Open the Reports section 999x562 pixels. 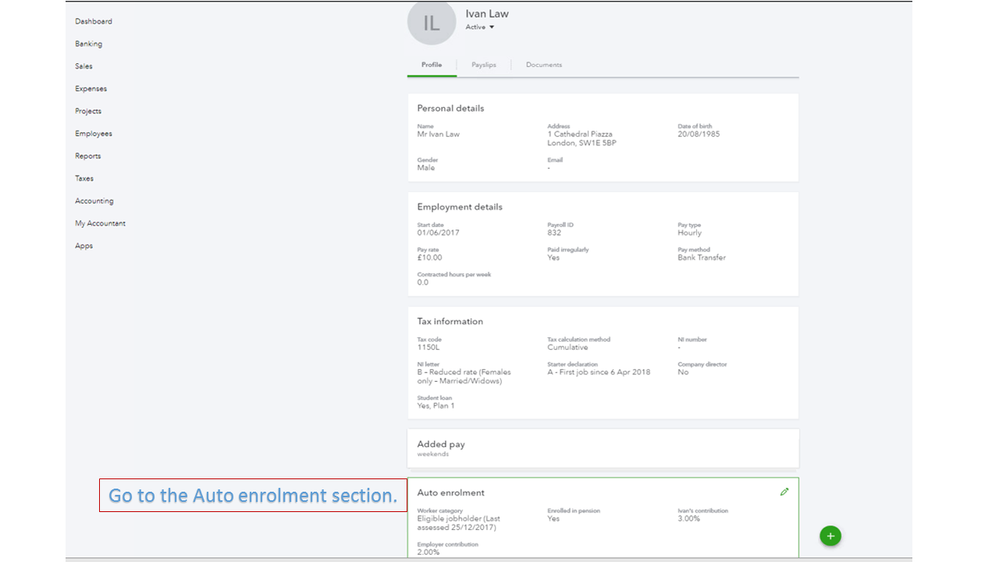[88, 156]
